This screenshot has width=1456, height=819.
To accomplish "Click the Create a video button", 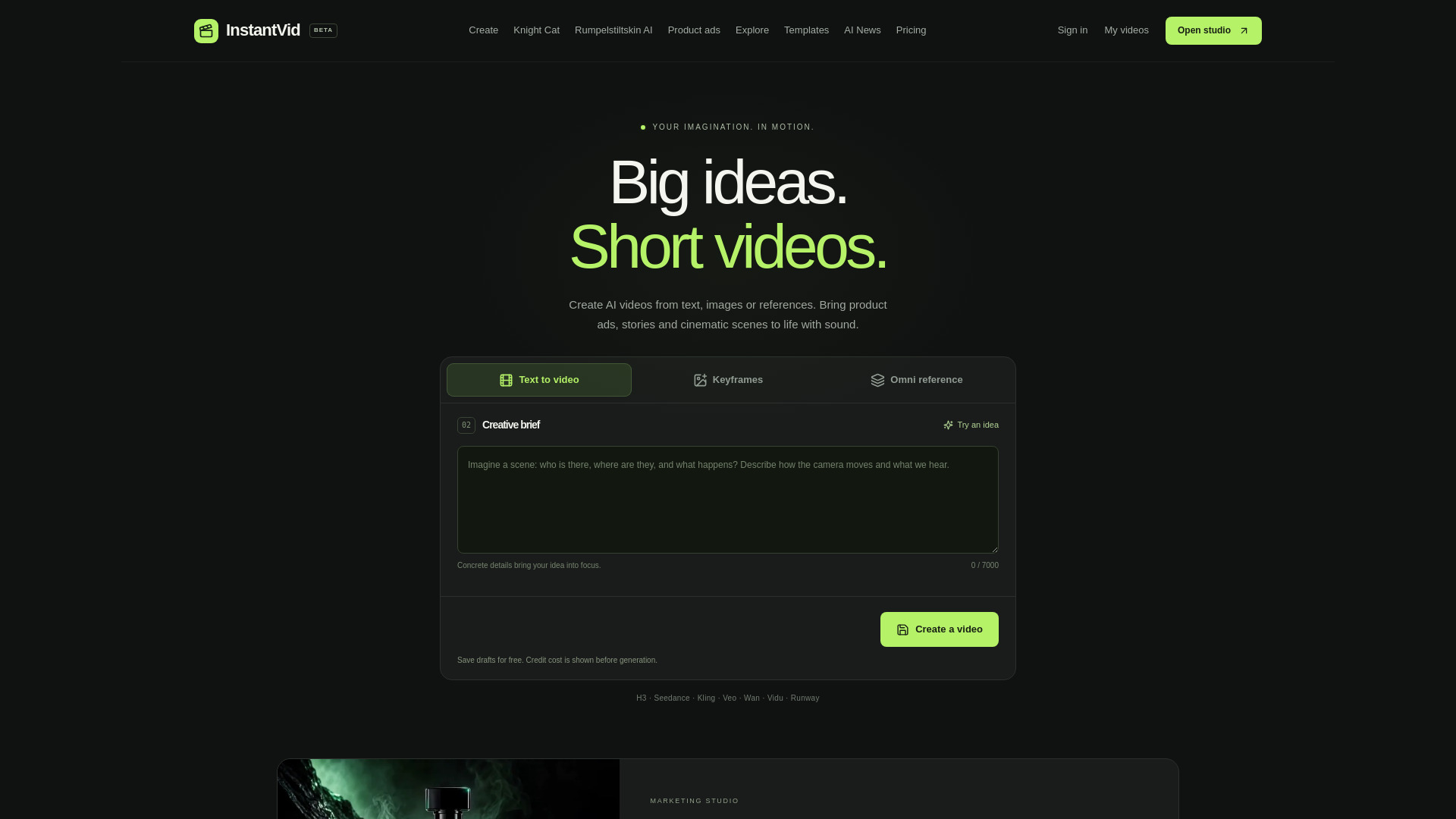I will pyautogui.click(x=939, y=629).
